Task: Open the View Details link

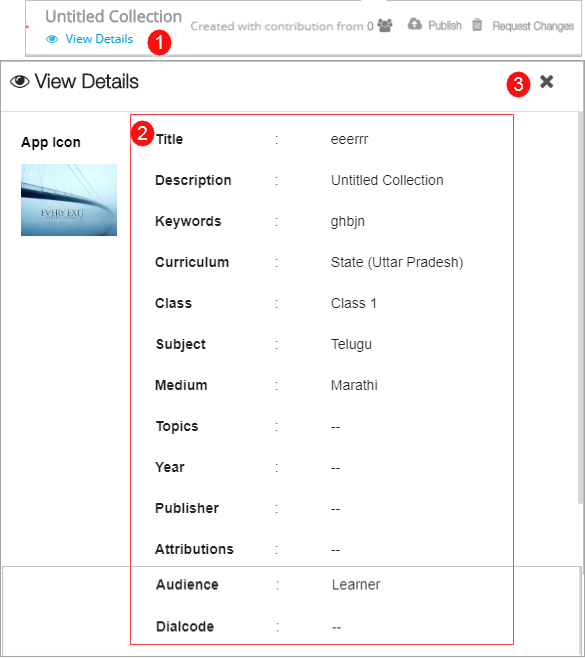Action: click(x=99, y=39)
